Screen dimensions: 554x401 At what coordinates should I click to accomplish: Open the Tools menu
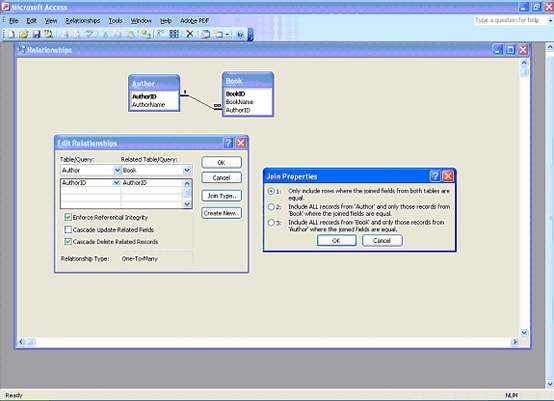[116, 21]
